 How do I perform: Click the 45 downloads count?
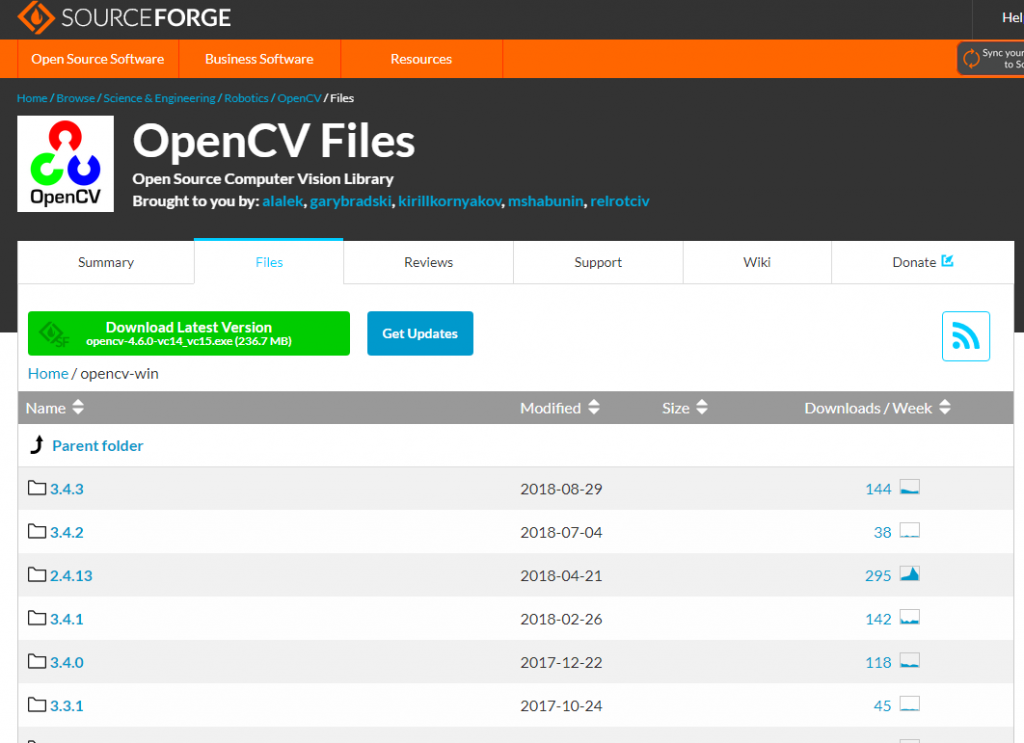point(882,706)
